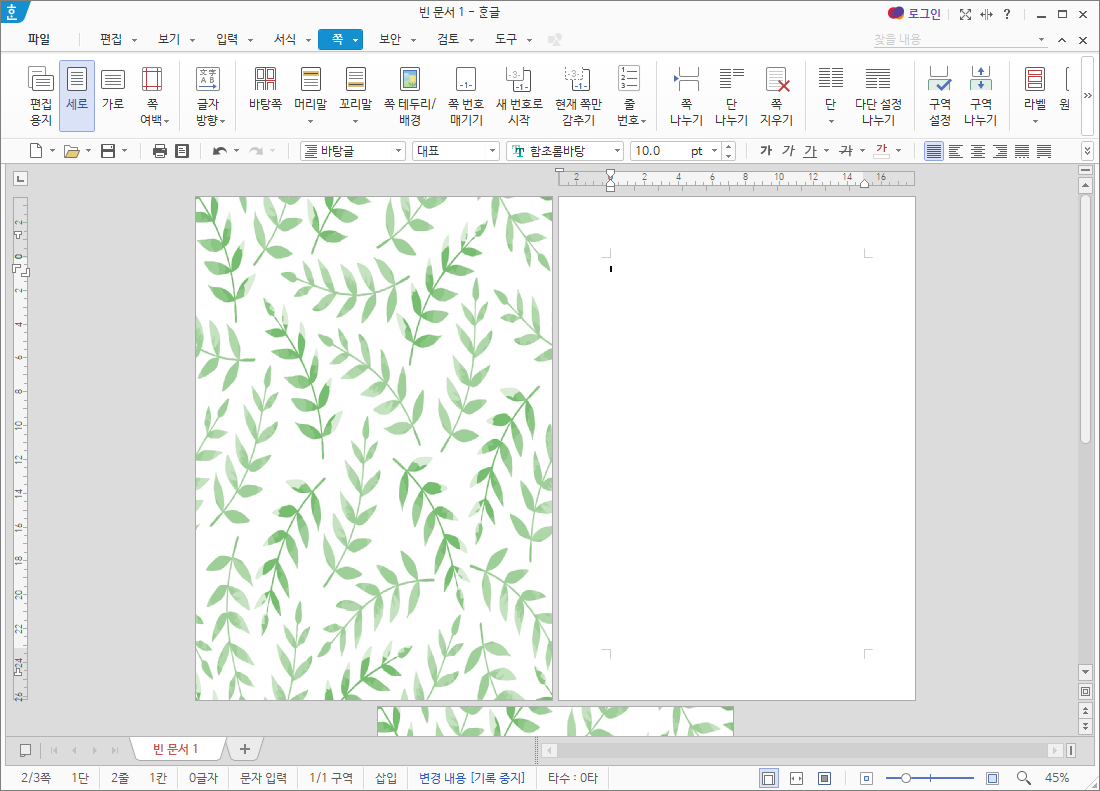Open the 줄 번호 line number dropdown

coord(629,95)
